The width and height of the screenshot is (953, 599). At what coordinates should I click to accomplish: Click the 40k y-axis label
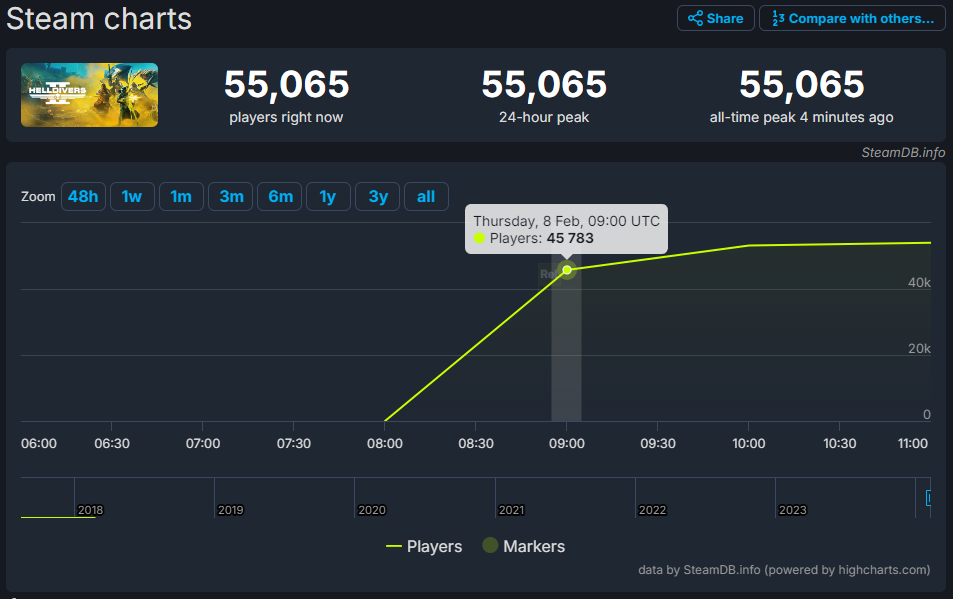click(919, 282)
